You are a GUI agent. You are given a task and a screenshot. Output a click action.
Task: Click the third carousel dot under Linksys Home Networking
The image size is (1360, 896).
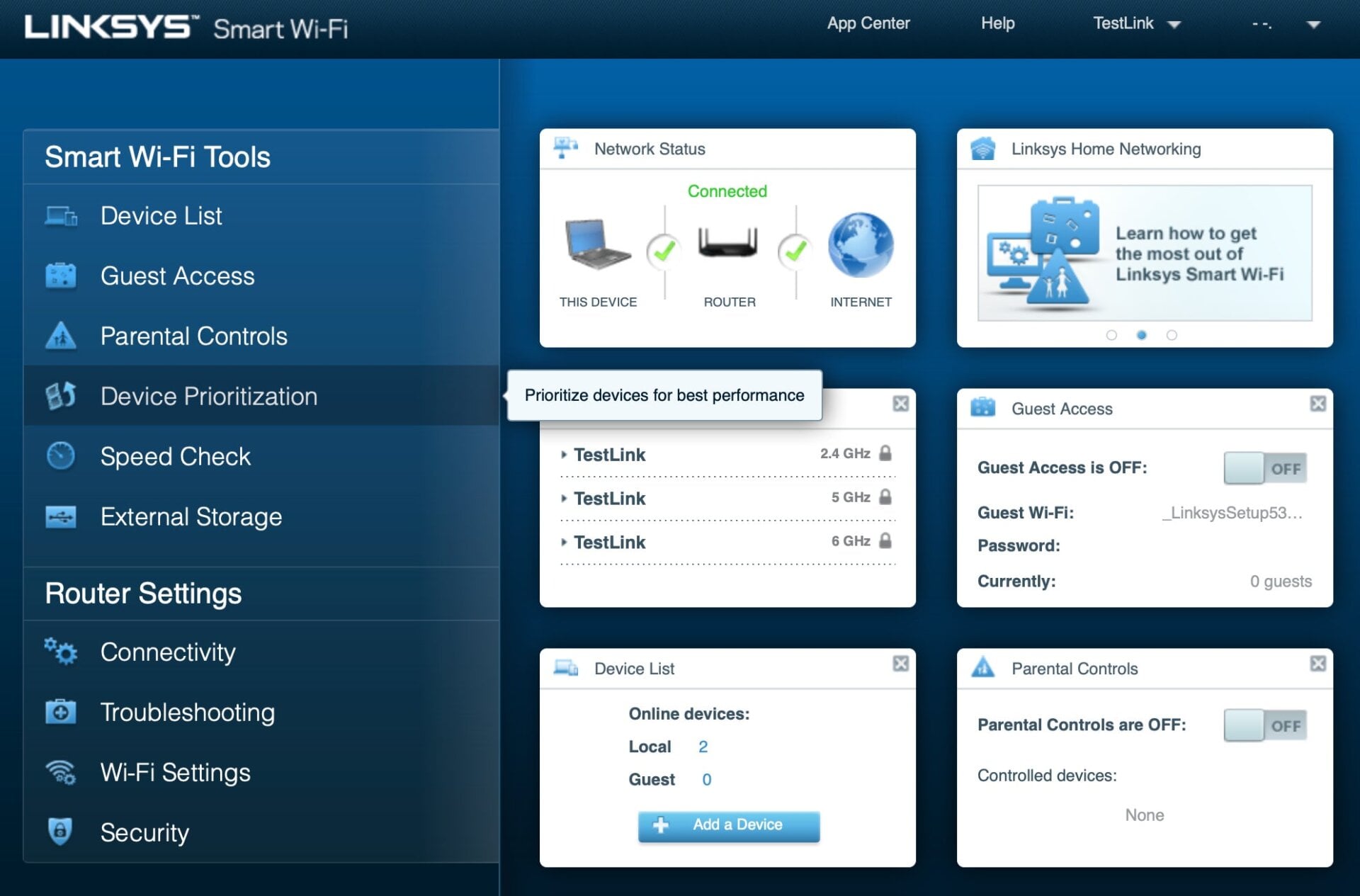pyautogui.click(x=1171, y=336)
